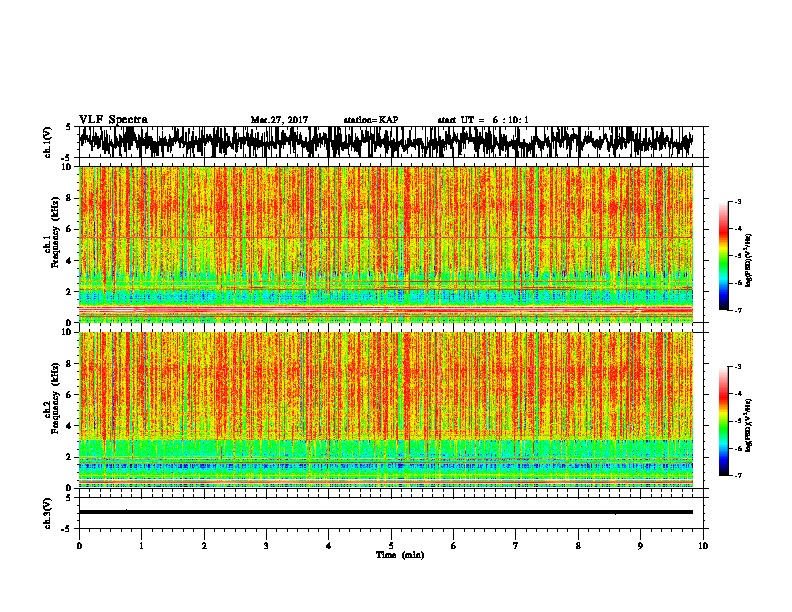Click time axis tick label "8"

578,546
